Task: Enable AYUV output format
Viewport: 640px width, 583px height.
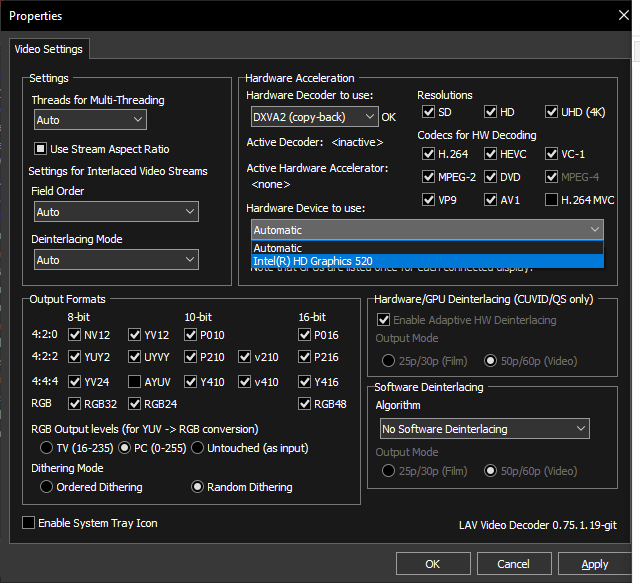Action: tap(134, 382)
